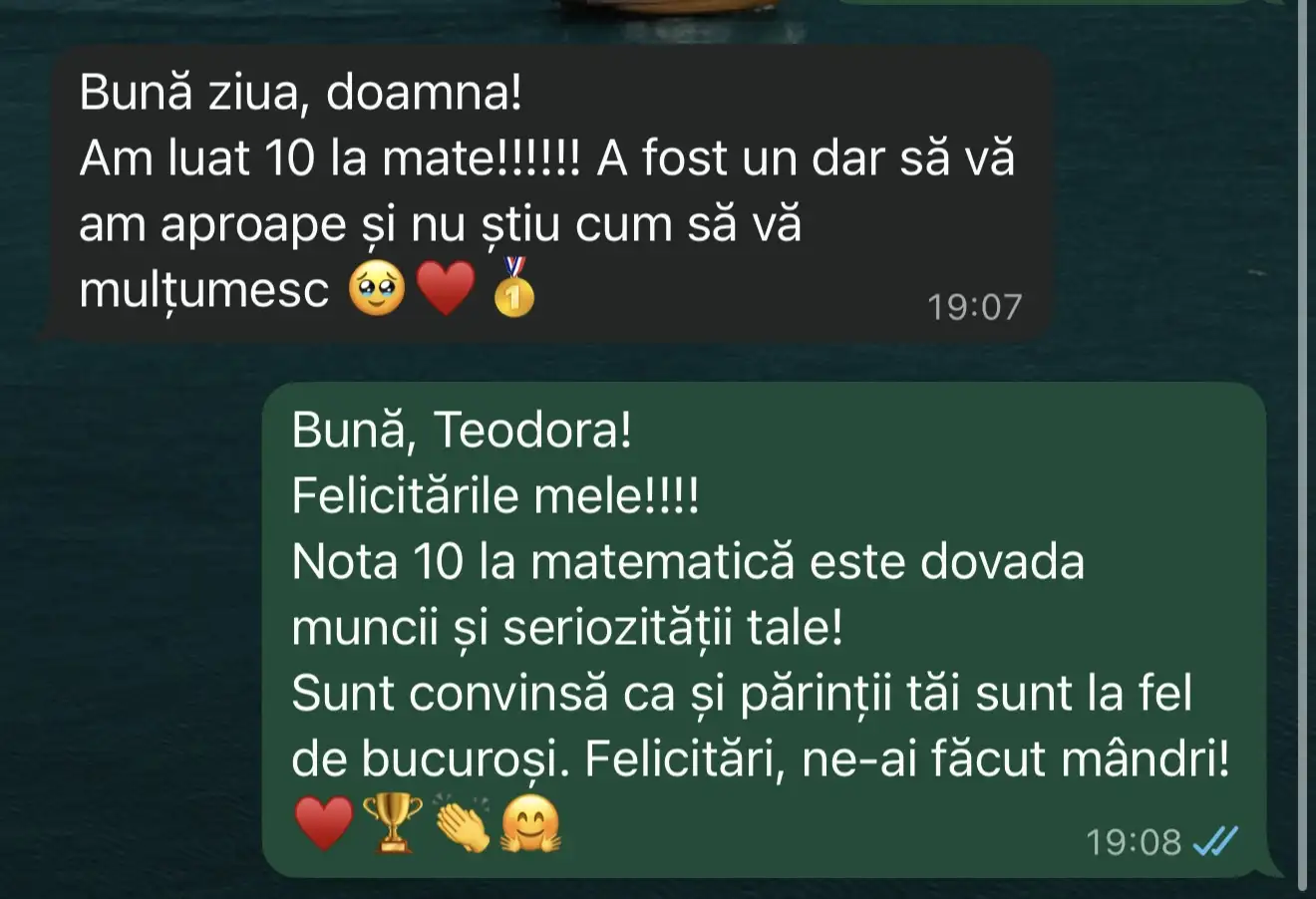Screen dimensions: 1316x899
Task: Click the word 'mulțumesc' in received message
Action: coord(203,291)
